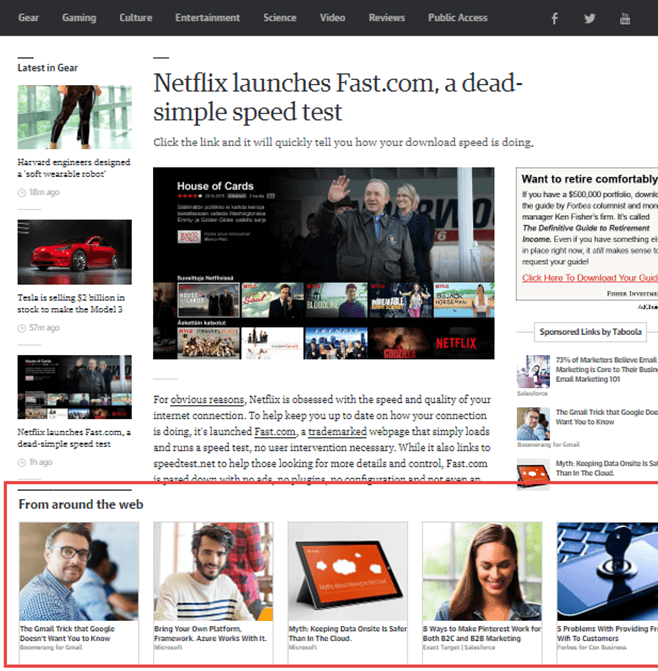Open the leggings robot thumbnail image
The width and height of the screenshot is (658, 671).
(x=74, y=117)
